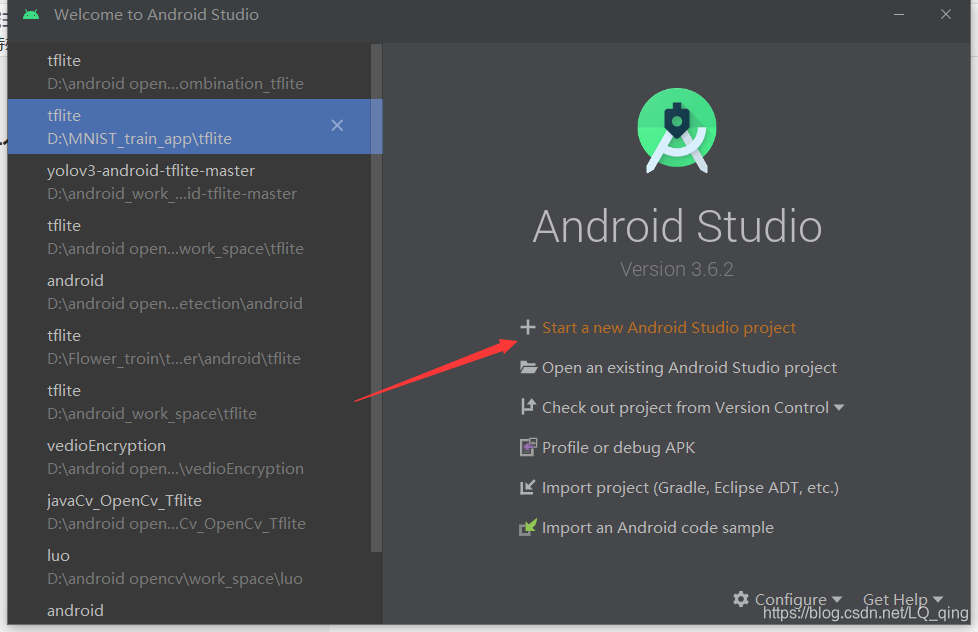Click the plus icon for new project
The height and width of the screenshot is (632, 978).
tap(528, 327)
